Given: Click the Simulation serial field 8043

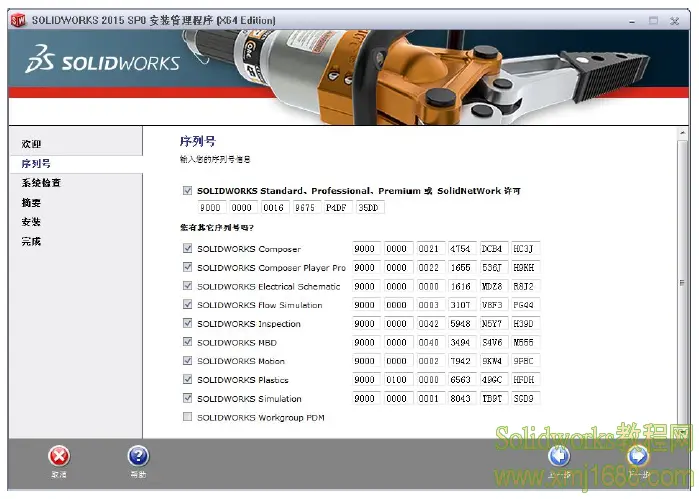Looking at the screenshot, I should pyautogui.click(x=461, y=398).
